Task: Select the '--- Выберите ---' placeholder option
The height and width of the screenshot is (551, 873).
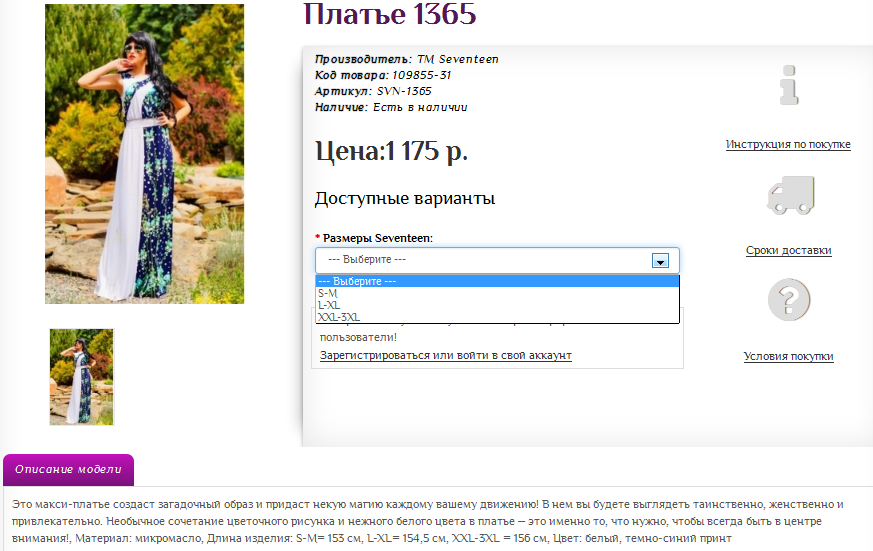Action: coord(357,281)
